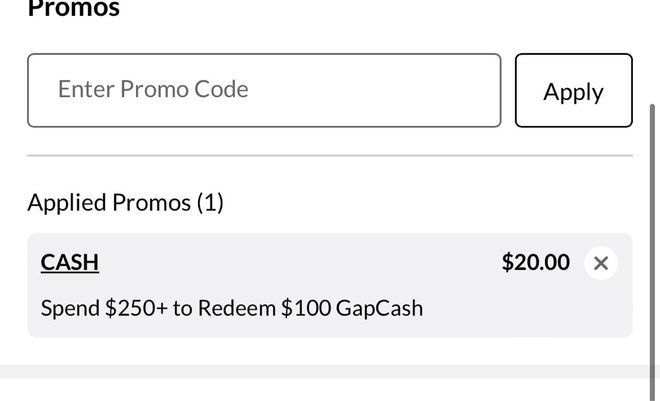
Task: Click the Apply button
Action: 573,91
